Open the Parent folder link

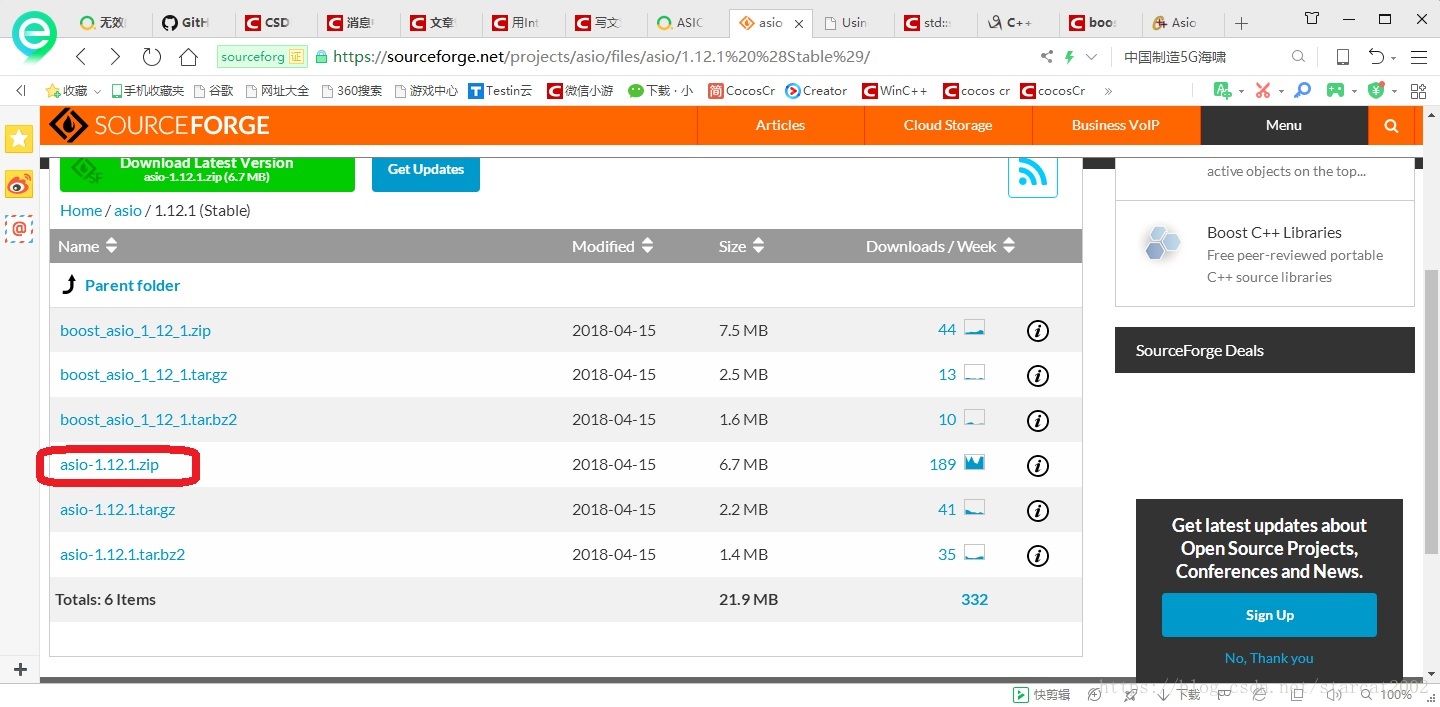132,285
